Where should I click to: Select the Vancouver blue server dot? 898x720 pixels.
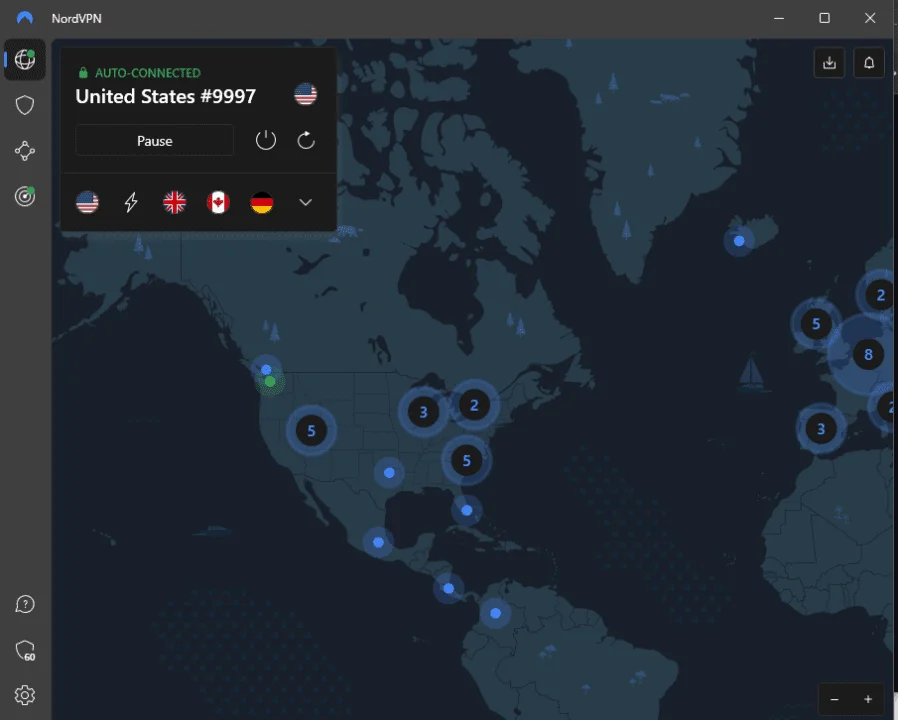tap(266, 369)
